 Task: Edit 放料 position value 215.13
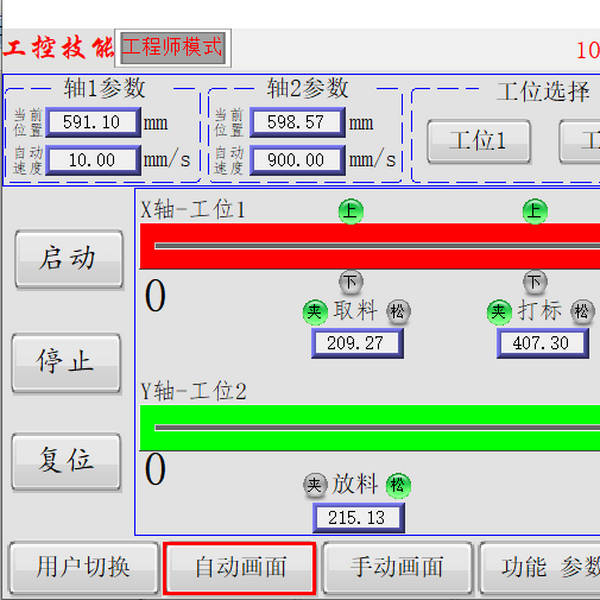coord(359,518)
